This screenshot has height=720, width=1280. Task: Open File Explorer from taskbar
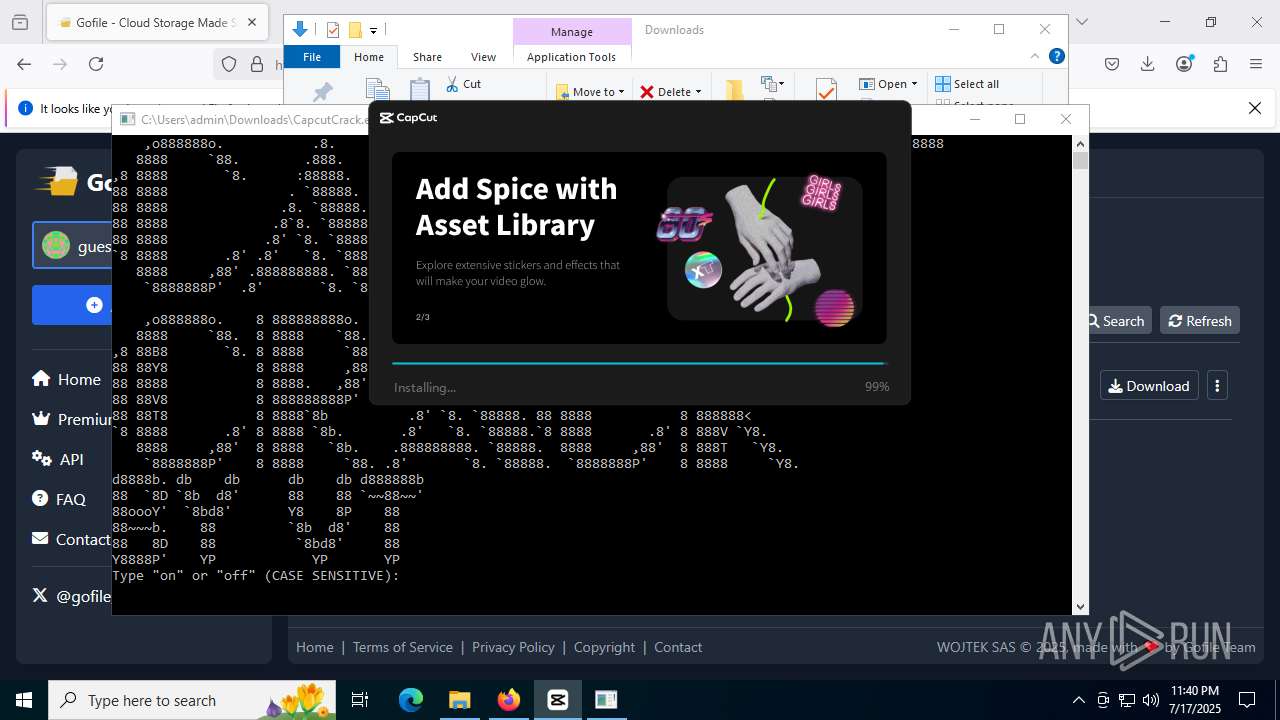coord(459,700)
